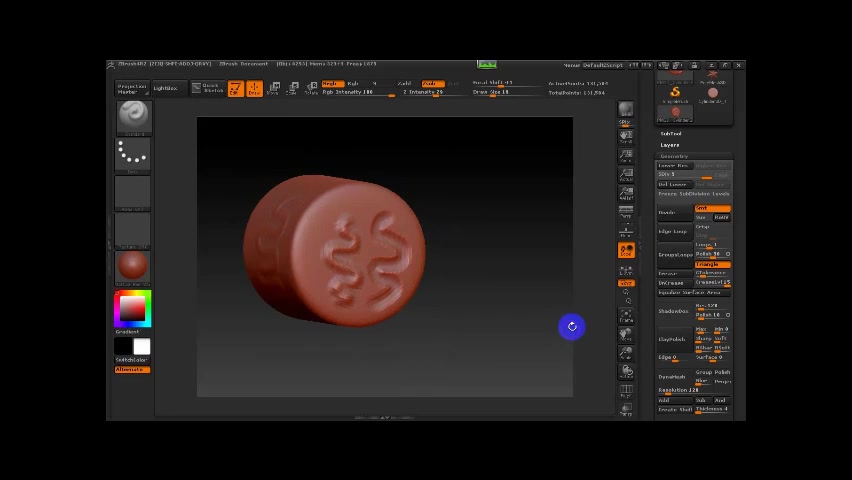Expand the SubTool section
The width and height of the screenshot is (852, 480).
[x=671, y=134]
